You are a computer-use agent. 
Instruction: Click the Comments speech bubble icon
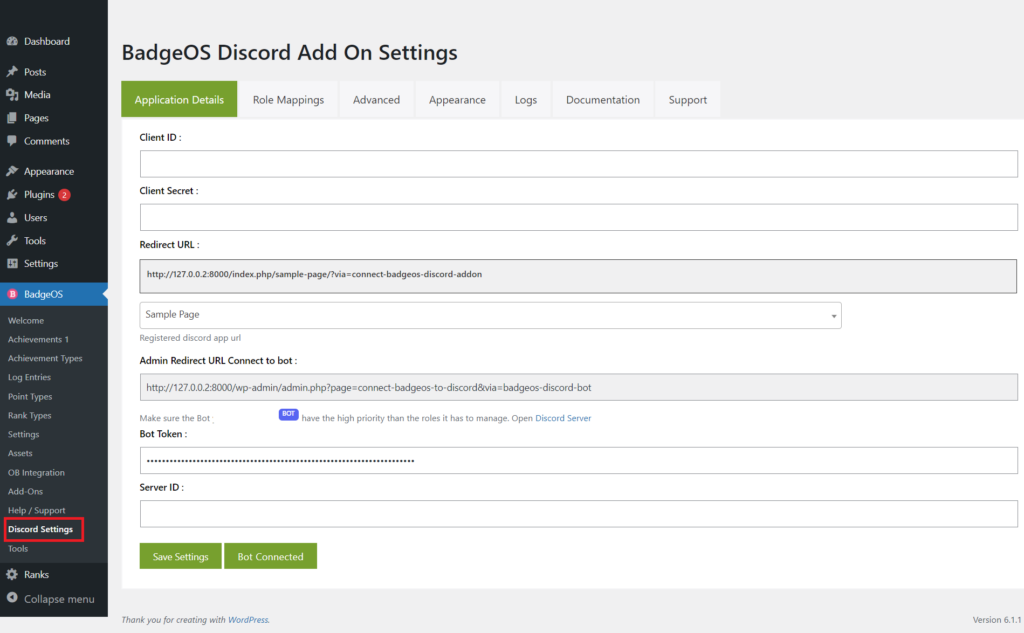tap(12, 141)
